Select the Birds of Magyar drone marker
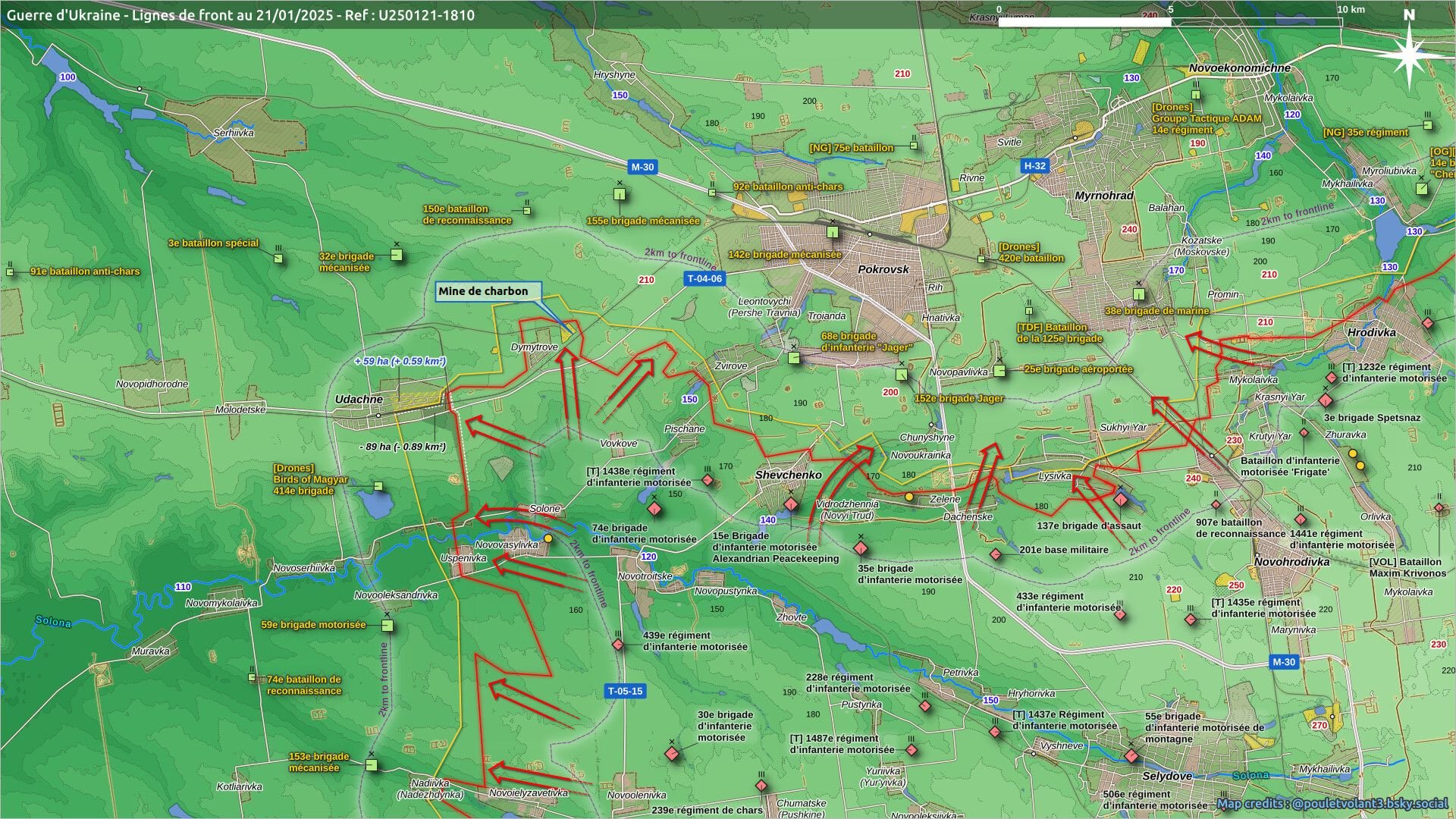Viewport: 1456px width, 819px height. [x=378, y=486]
